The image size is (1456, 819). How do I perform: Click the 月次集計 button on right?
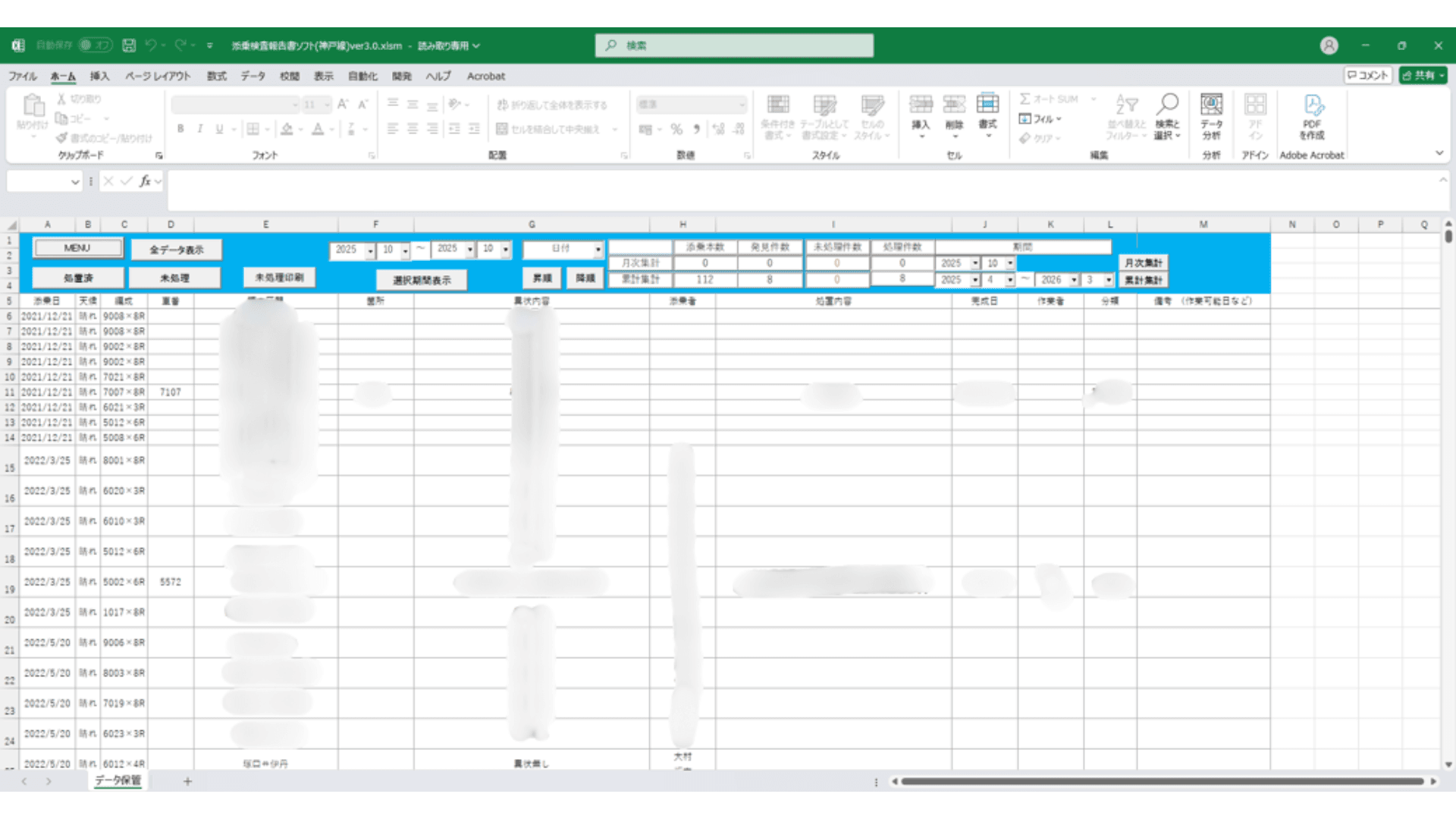point(1143,263)
